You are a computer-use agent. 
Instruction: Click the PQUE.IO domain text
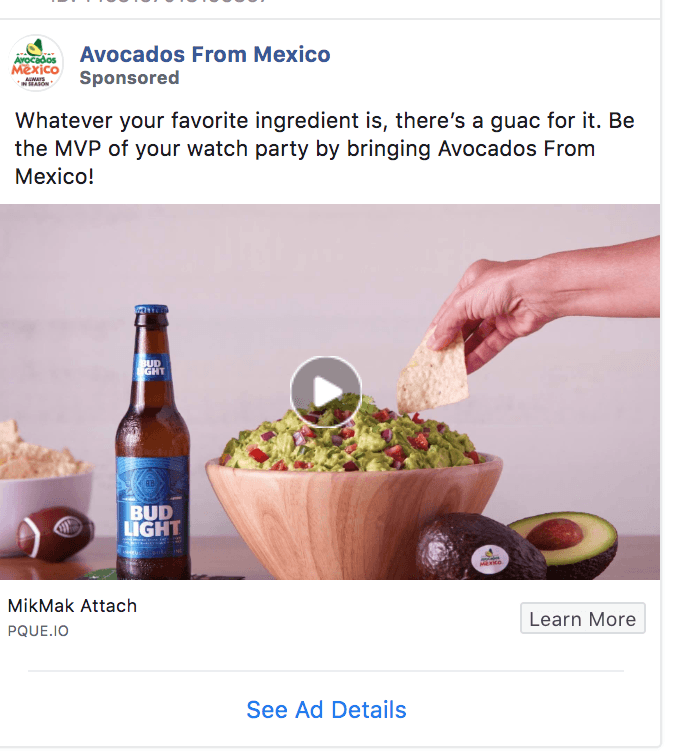point(38,631)
